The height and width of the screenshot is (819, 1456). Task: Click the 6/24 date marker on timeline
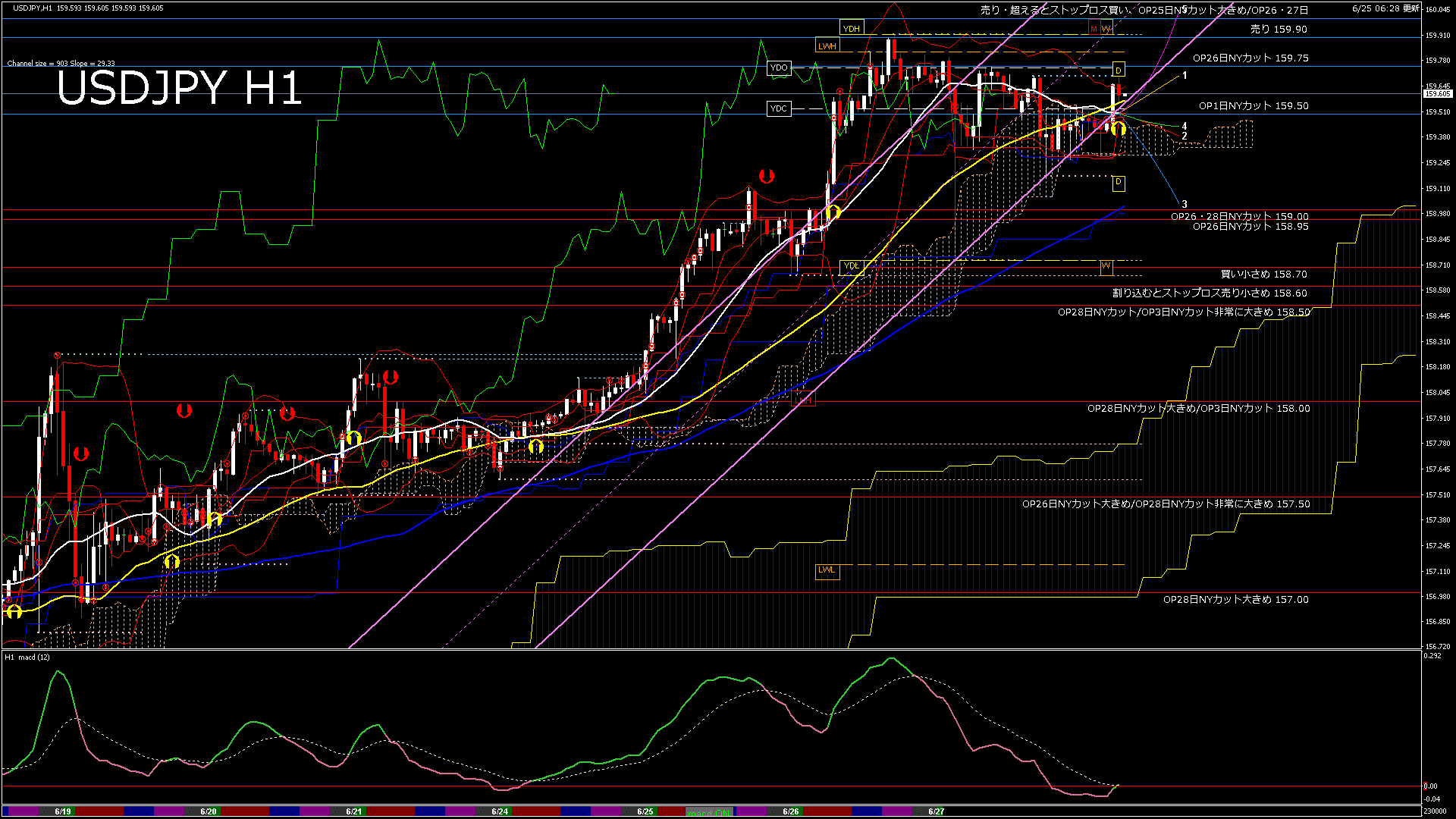pyautogui.click(x=500, y=811)
